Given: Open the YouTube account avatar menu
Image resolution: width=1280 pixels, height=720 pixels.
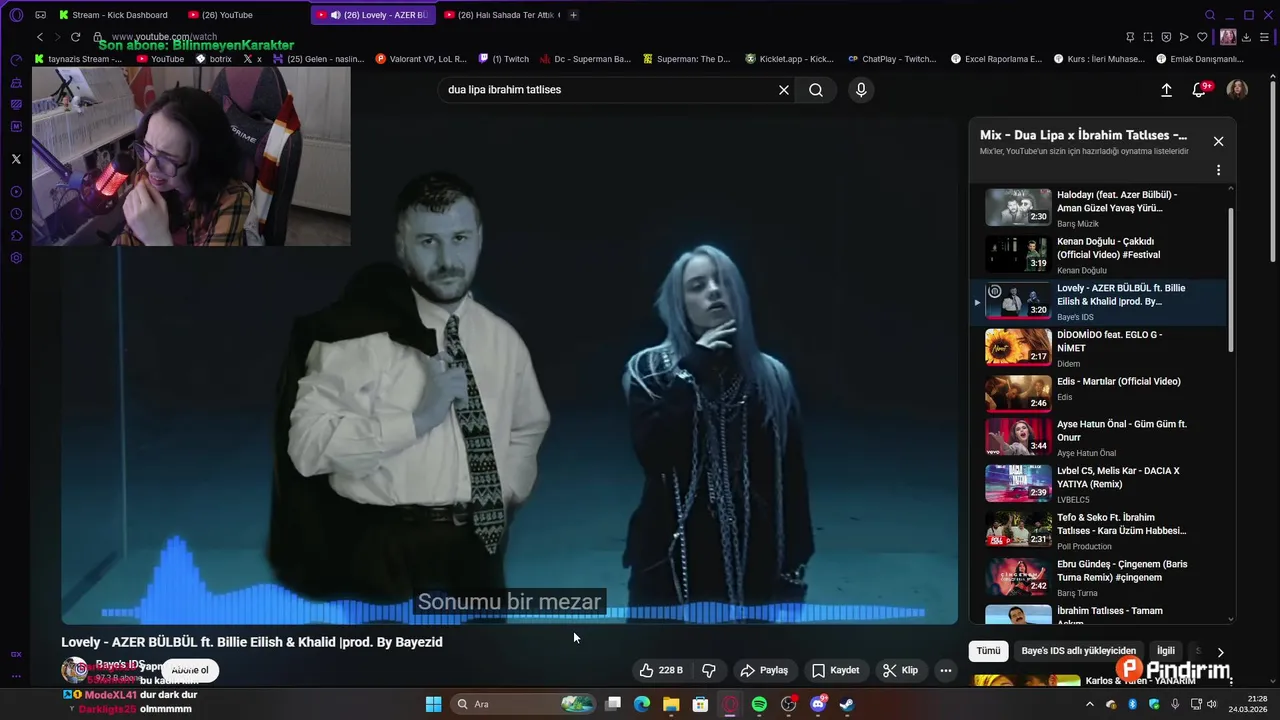Looking at the screenshot, I should (1237, 90).
